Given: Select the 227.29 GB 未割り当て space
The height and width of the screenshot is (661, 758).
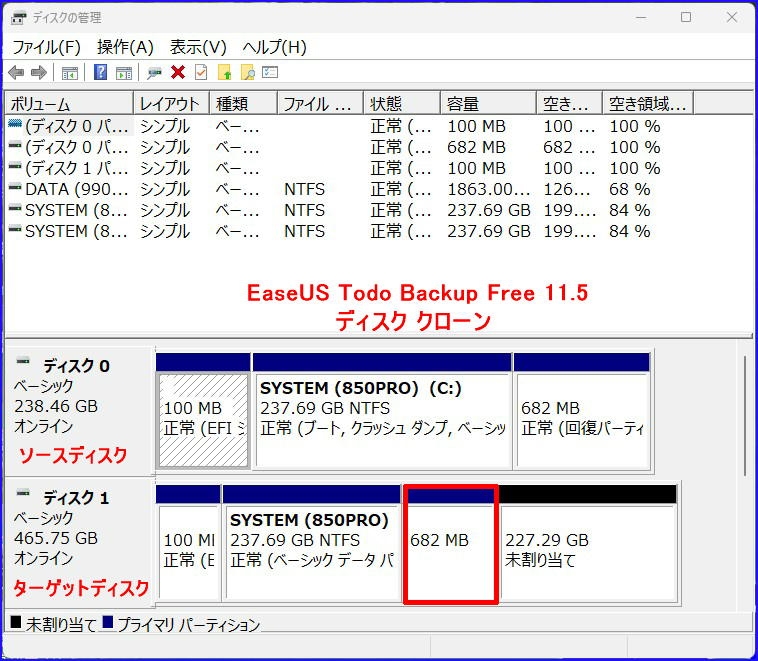Looking at the screenshot, I should click(588, 543).
